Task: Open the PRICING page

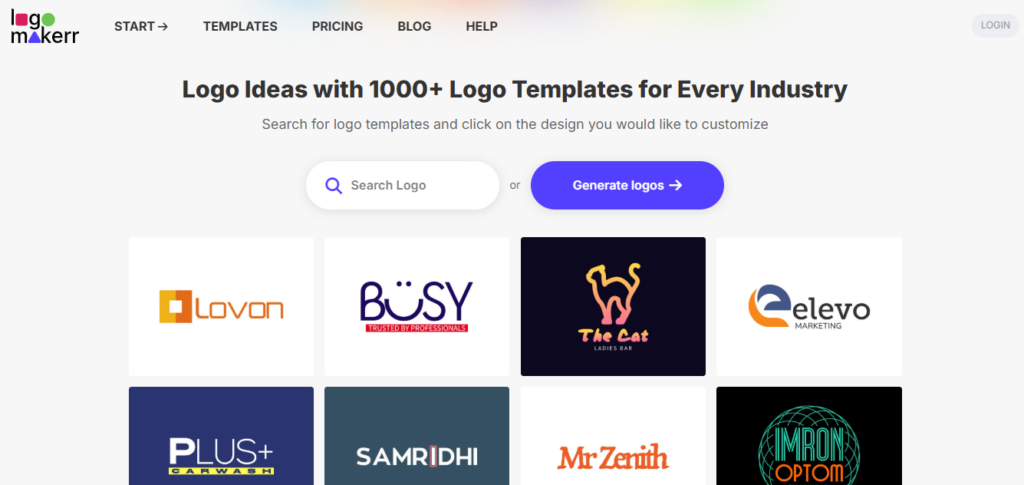Action: point(338,27)
